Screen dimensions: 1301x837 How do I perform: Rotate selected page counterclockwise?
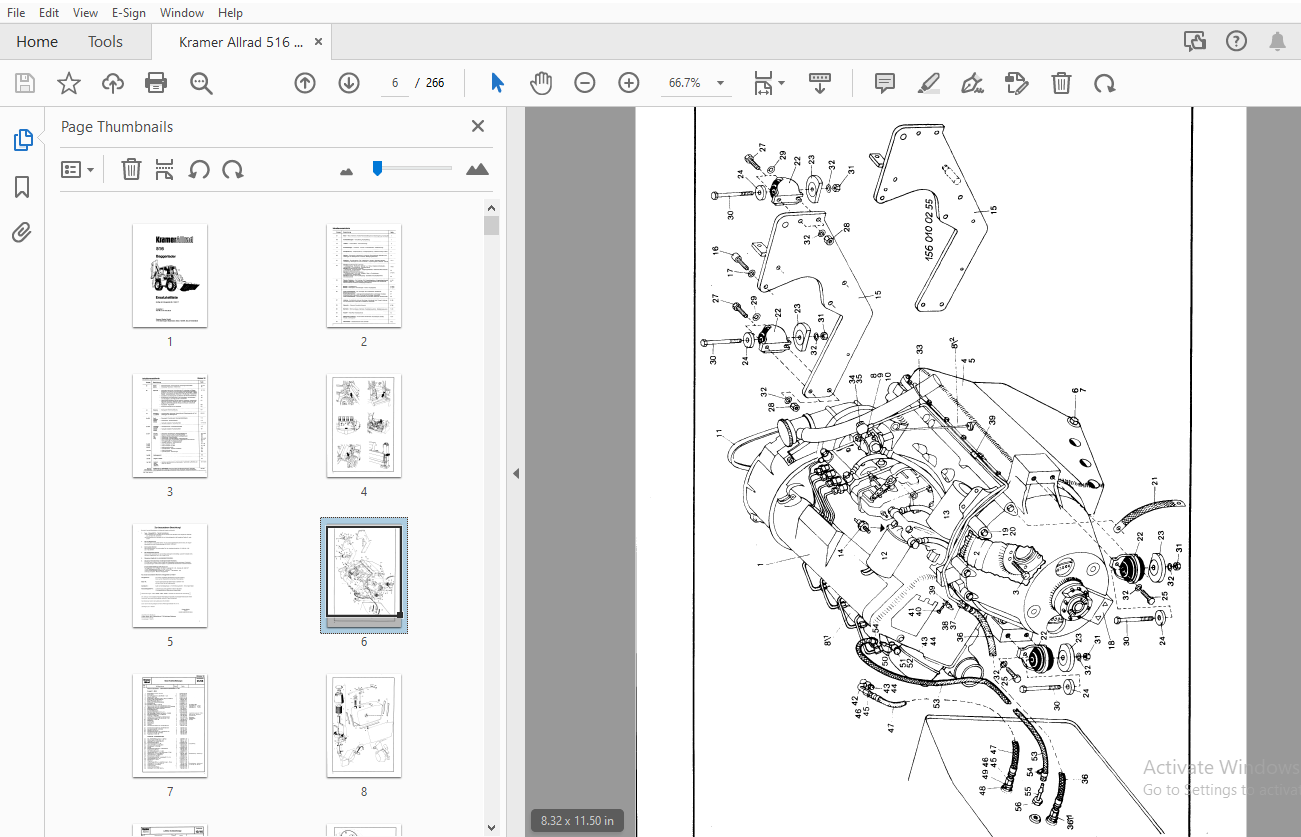pos(199,169)
